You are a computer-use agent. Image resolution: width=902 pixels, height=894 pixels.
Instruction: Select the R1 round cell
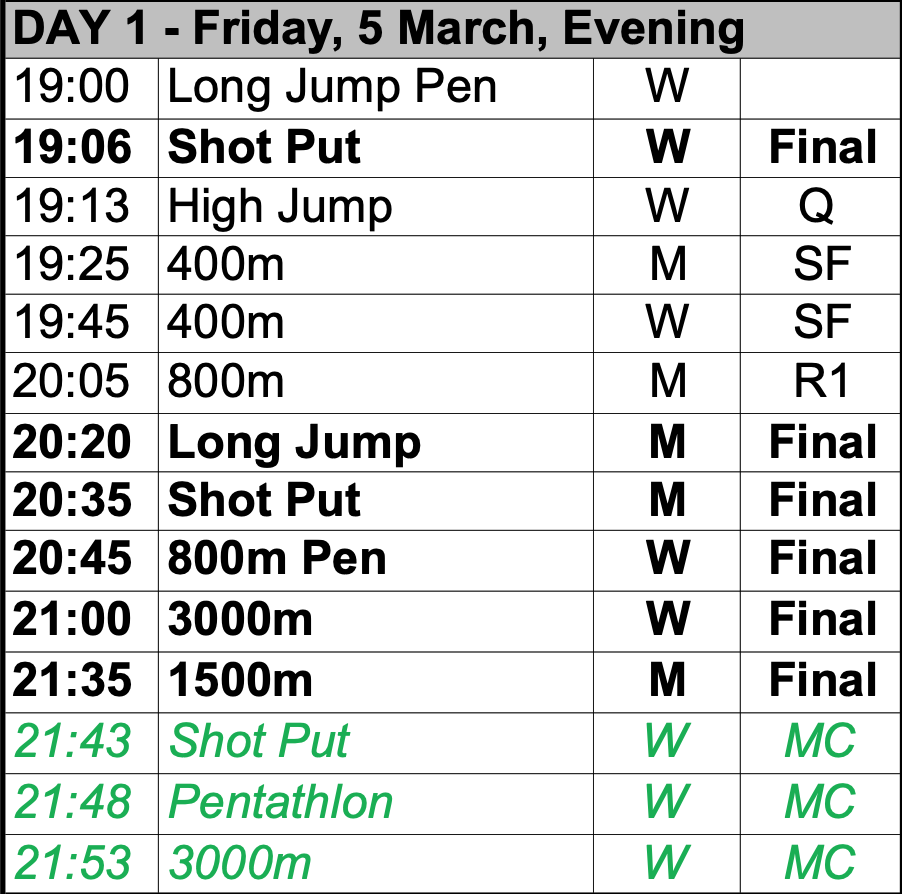[820, 383]
